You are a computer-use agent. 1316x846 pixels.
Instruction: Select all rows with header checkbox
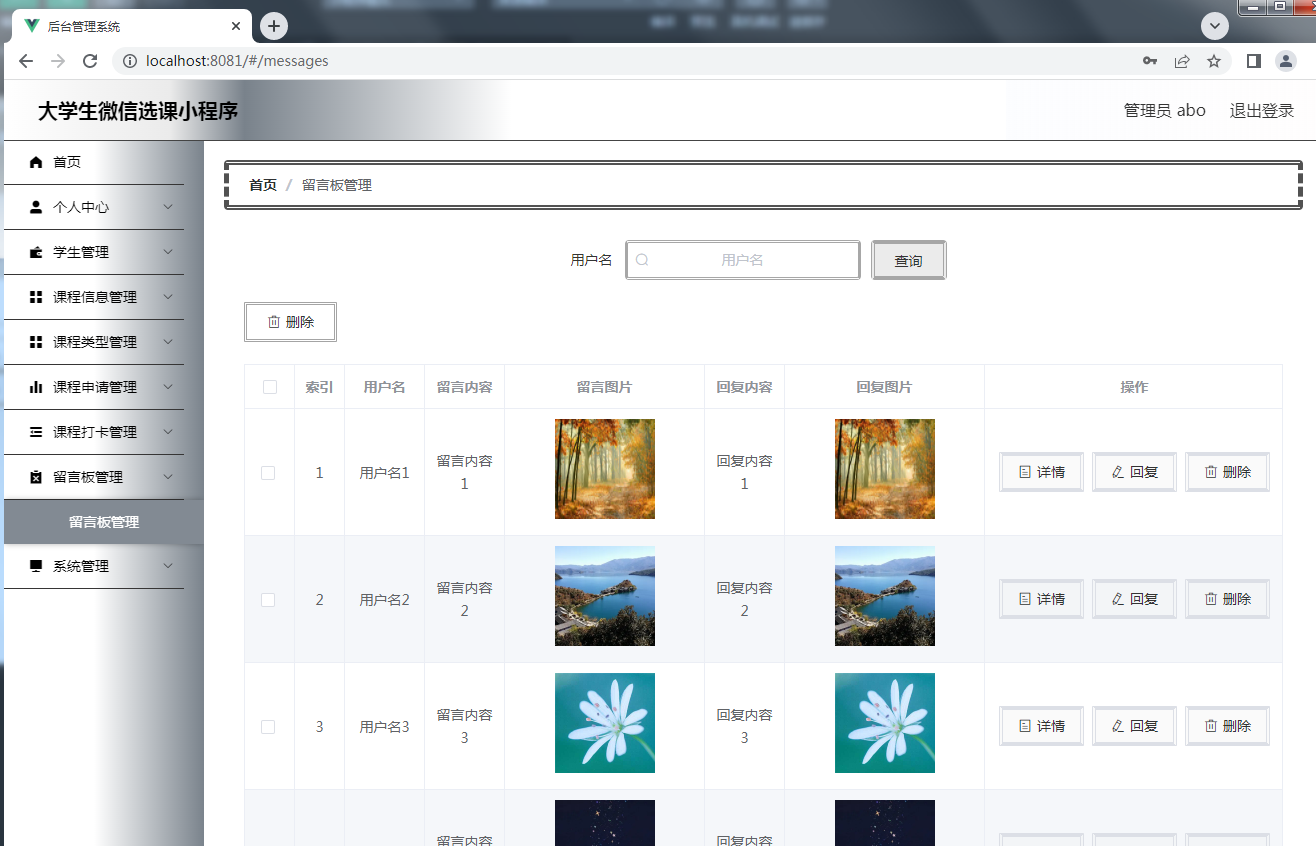click(269, 387)
